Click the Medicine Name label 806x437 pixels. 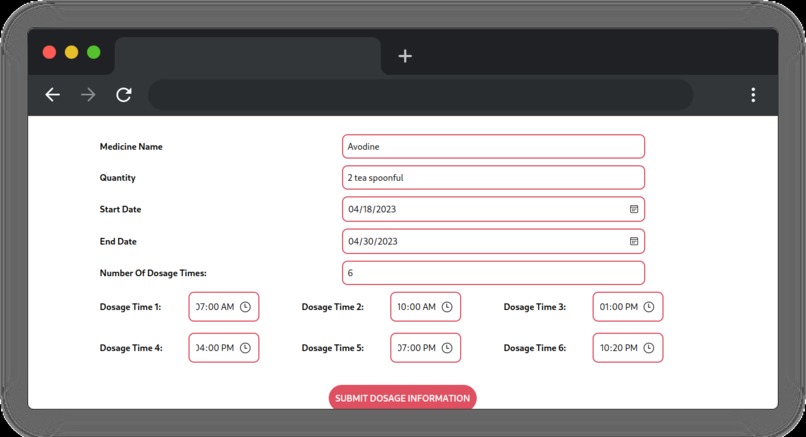[131, 147]
